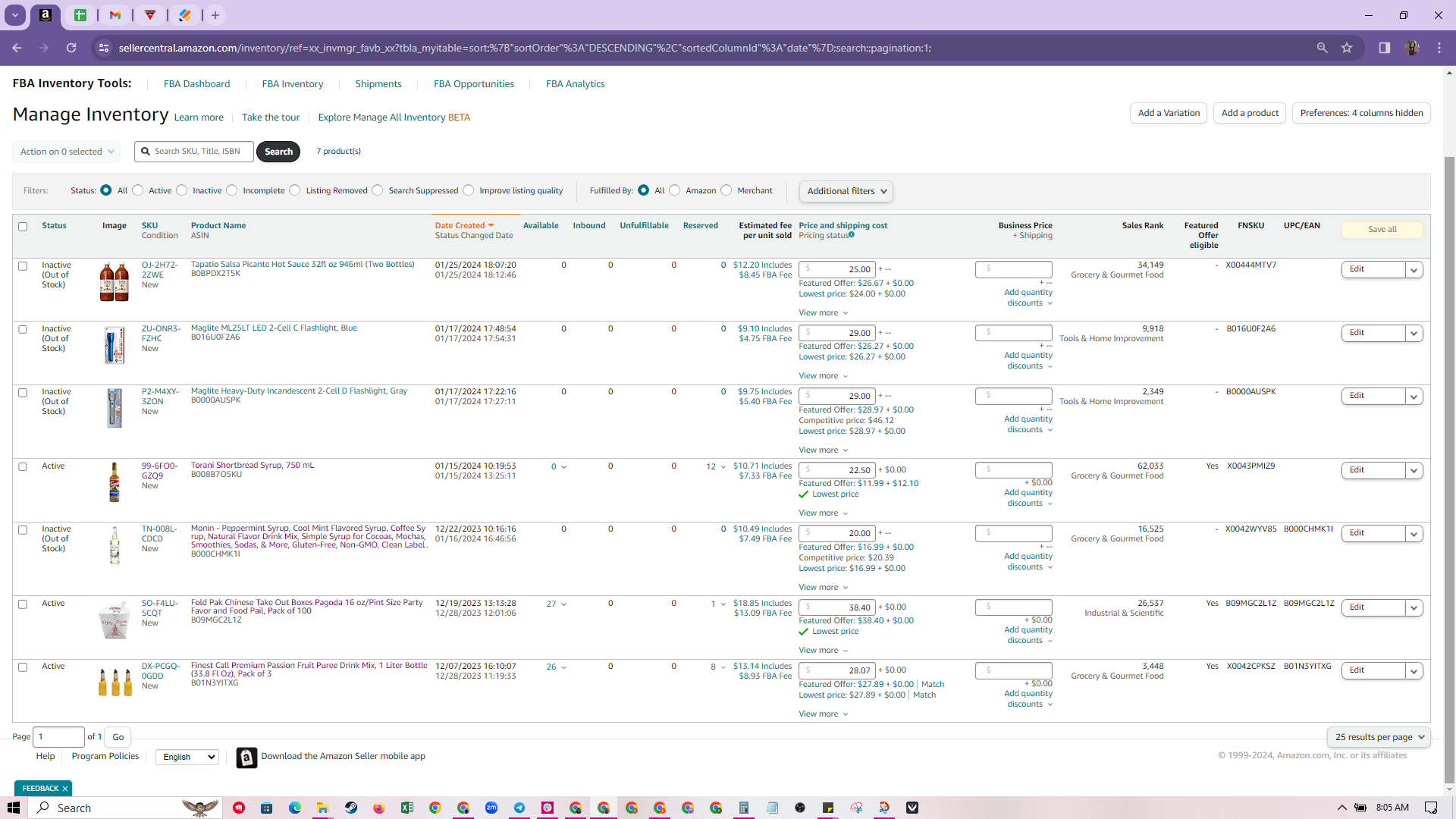Go to the Shipments tool
The height and width of the screenshot is (819, 1456).
(378, 84)
